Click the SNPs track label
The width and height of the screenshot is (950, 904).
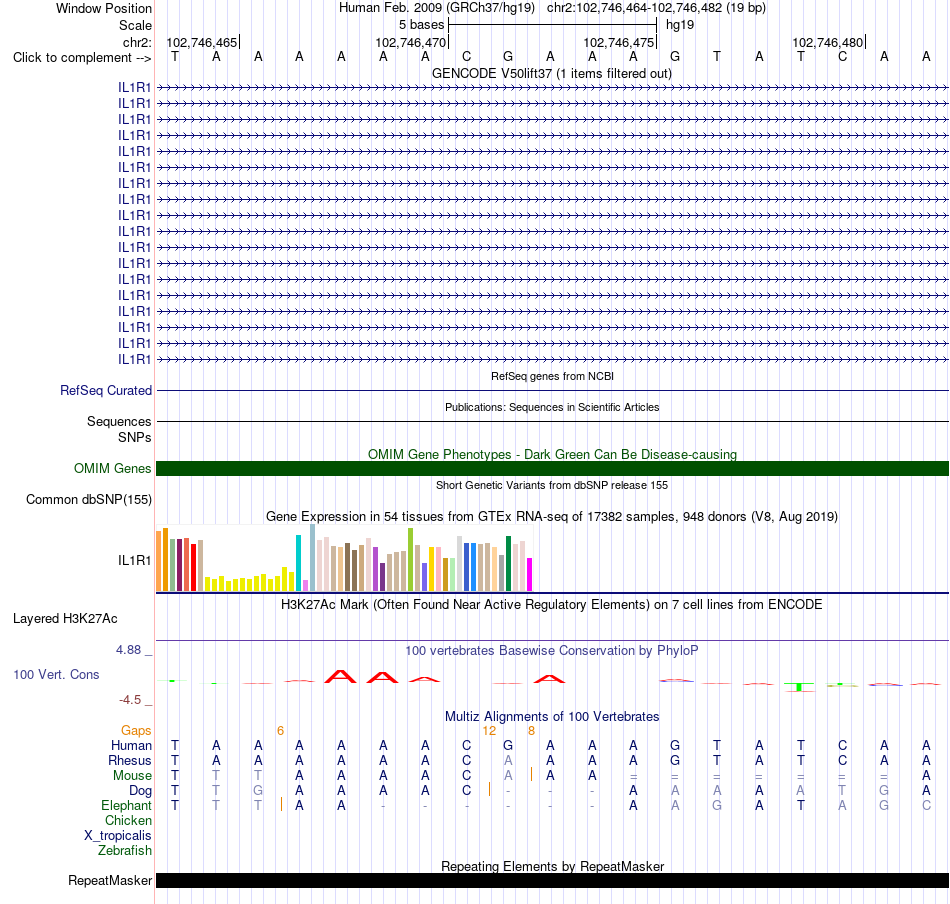135,437
